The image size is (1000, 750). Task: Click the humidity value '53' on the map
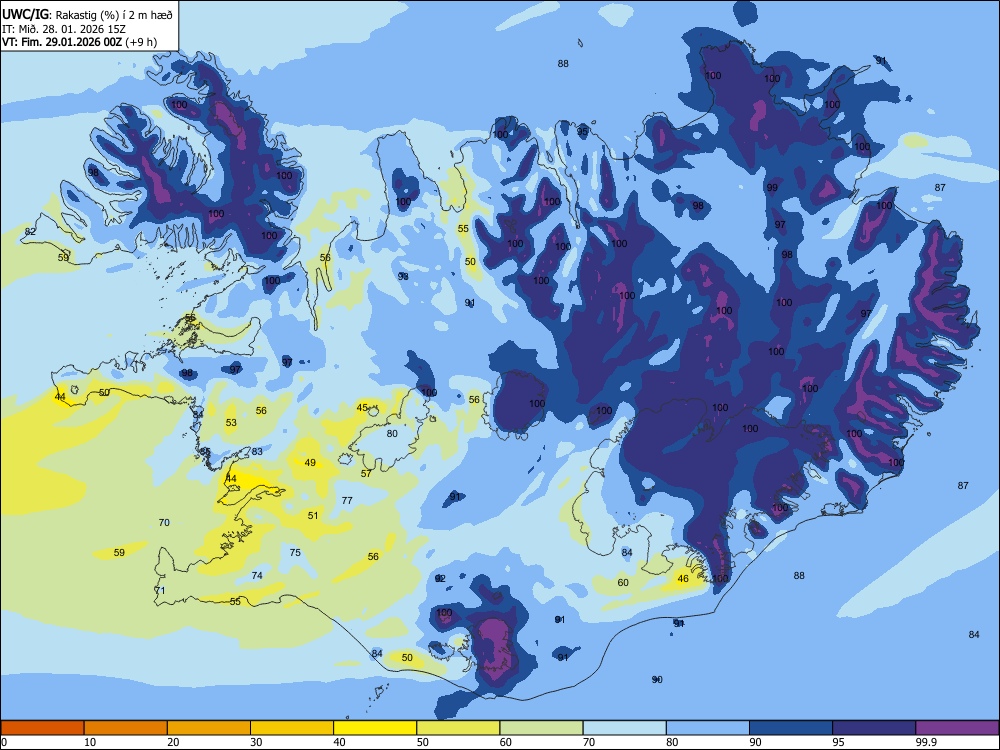231,422
